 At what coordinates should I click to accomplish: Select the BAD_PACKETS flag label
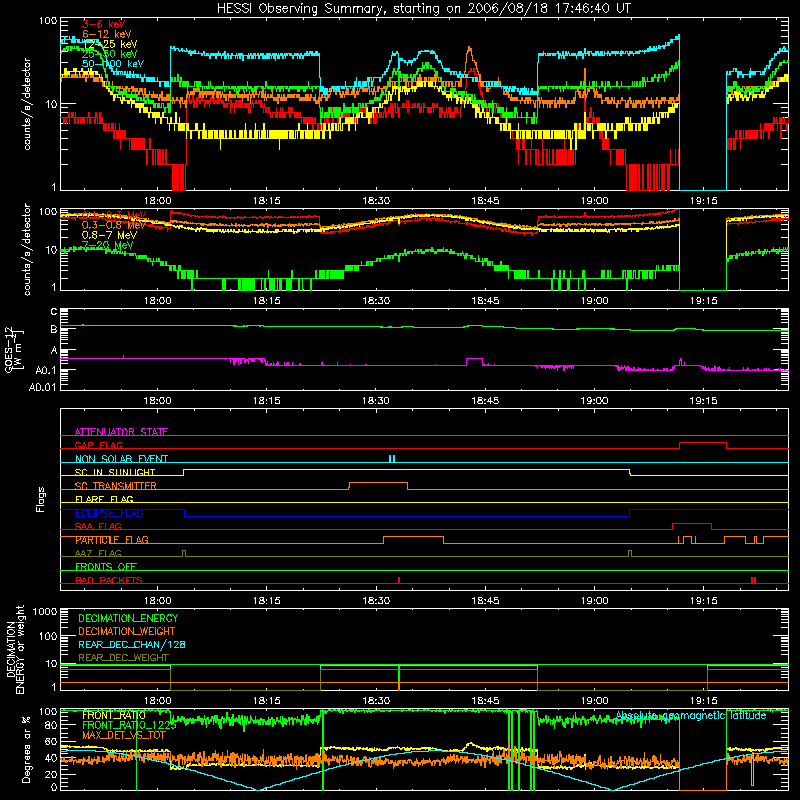point(109,580)
